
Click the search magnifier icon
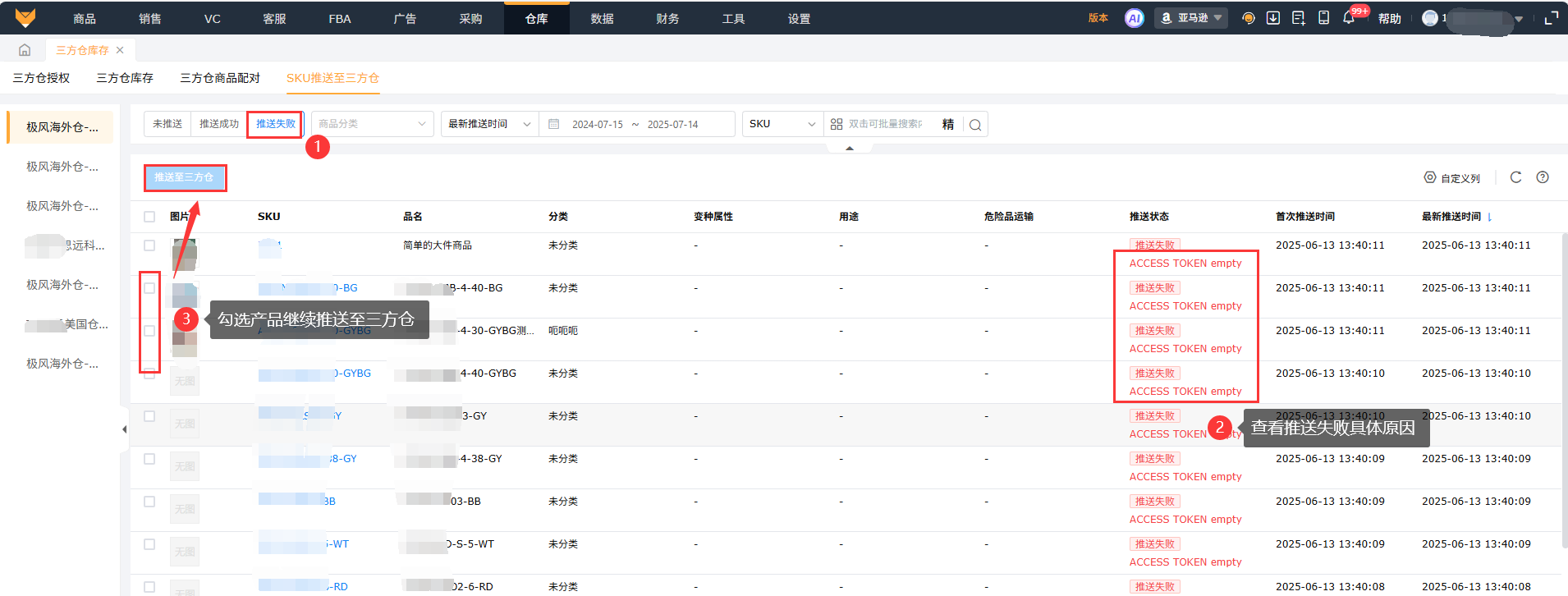[x=974, y=125]
